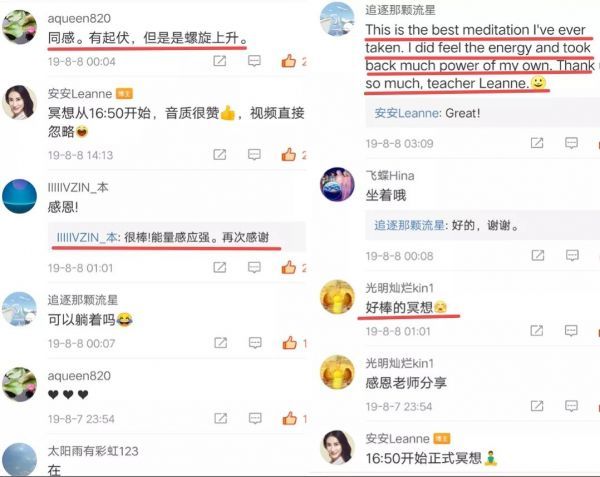Repost 安安Leanne's 16:50 meditation comment
Viewport: 600px width, 477px height.
click(x=220, y=155)
